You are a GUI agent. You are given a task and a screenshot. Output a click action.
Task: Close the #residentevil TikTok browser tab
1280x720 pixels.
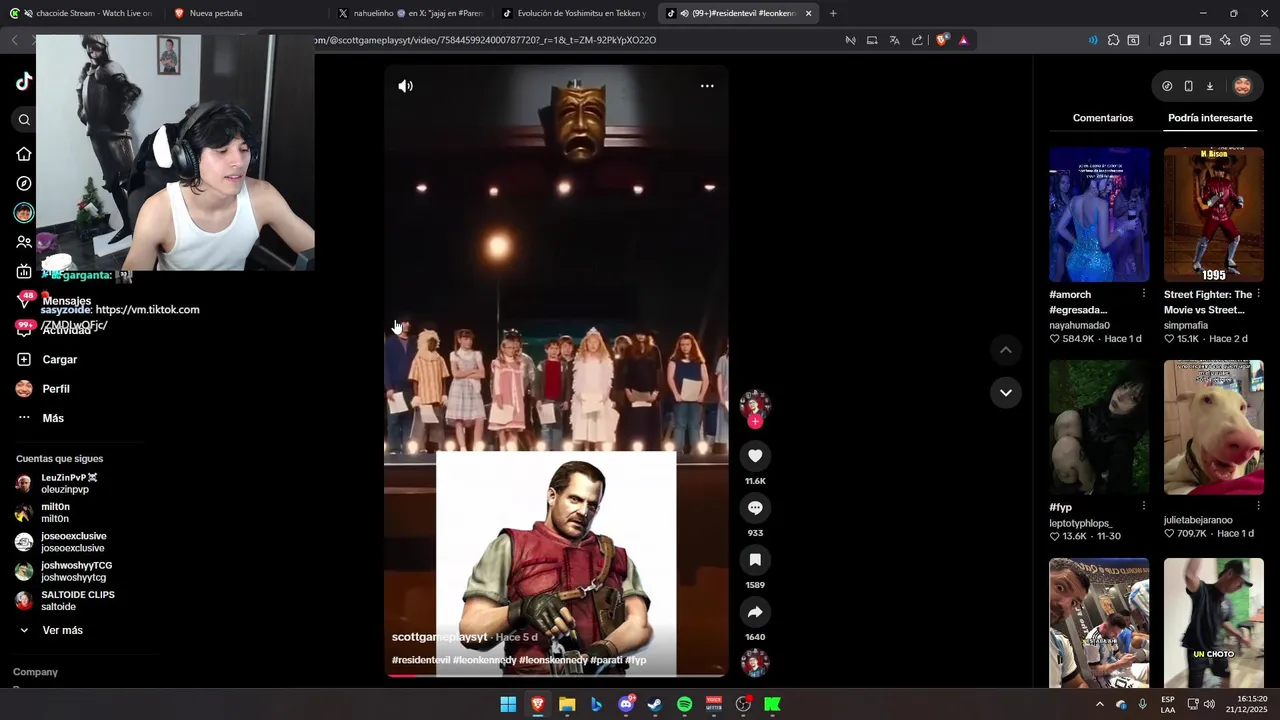(808, 13)
